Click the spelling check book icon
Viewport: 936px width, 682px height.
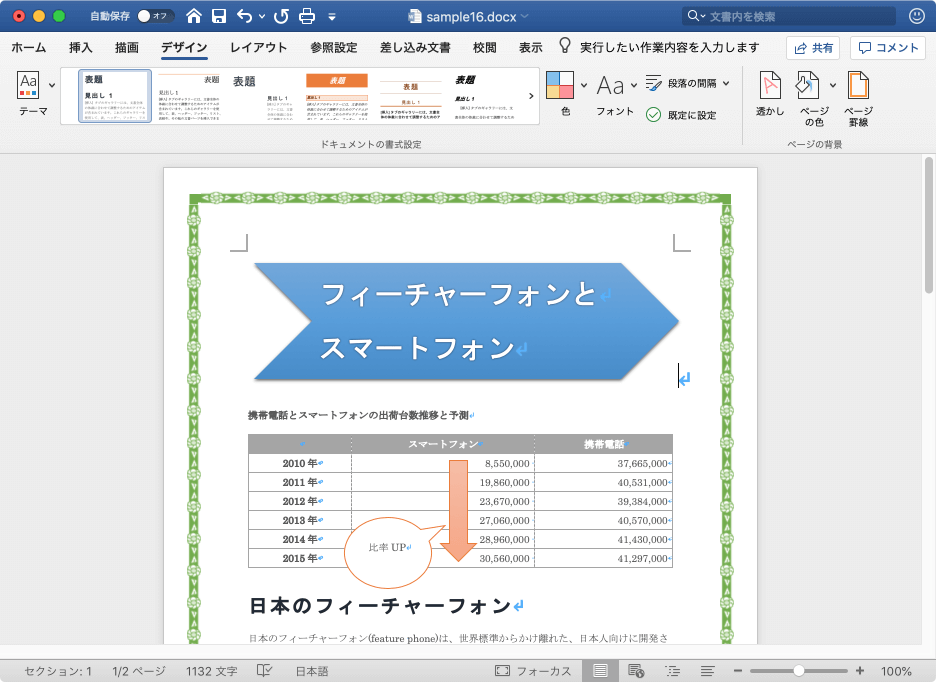[264, 671]
